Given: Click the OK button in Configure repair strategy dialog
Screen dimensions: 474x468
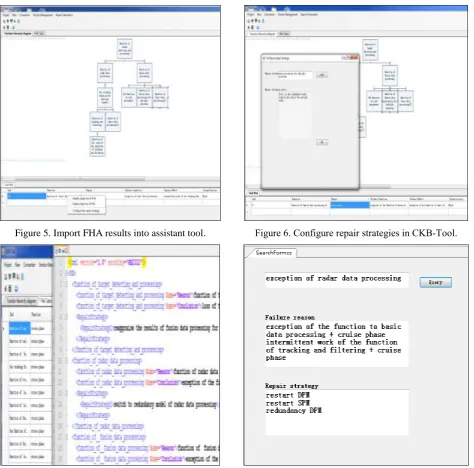Looking at the screenshot, I should (x=322, y=142).
